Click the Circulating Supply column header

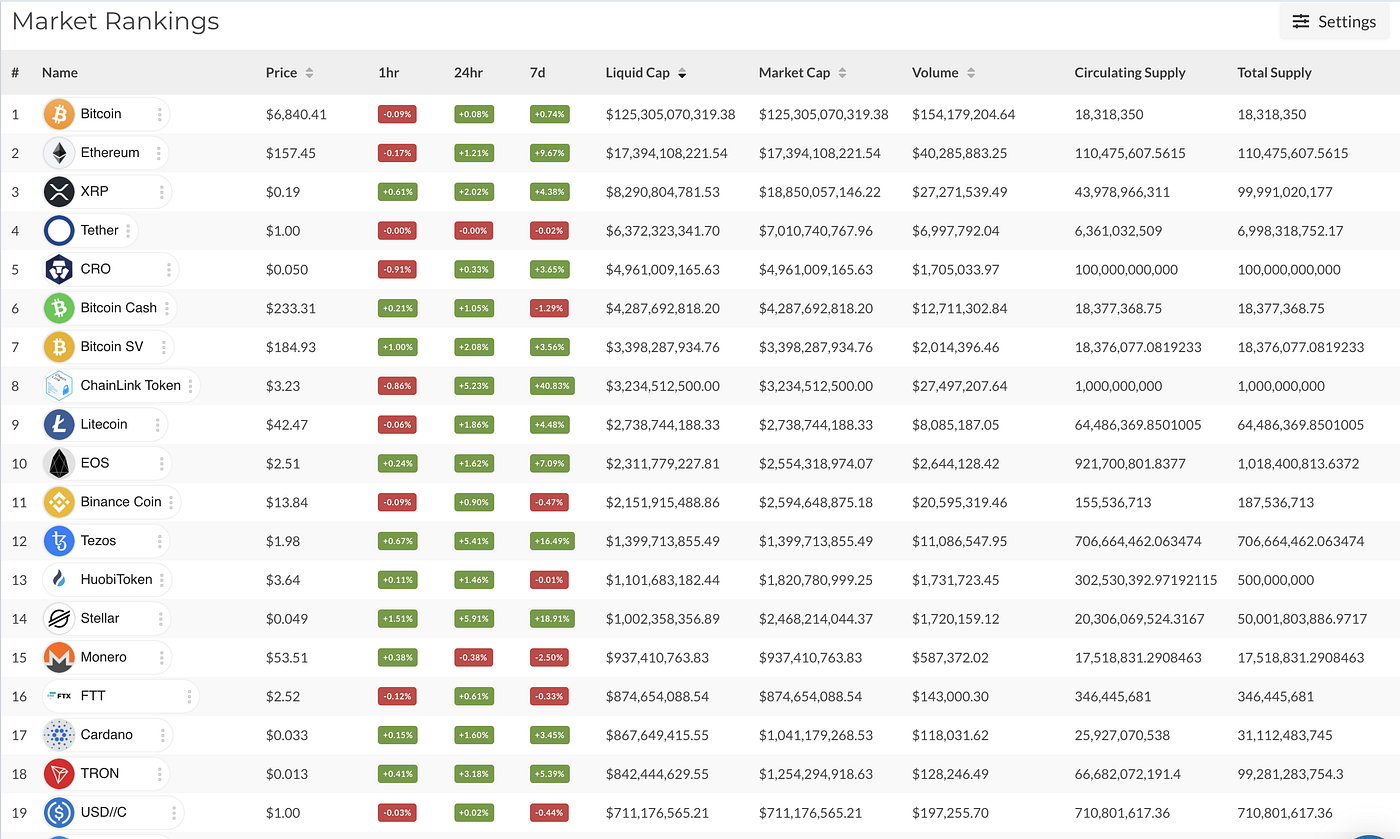point(1130,73)
